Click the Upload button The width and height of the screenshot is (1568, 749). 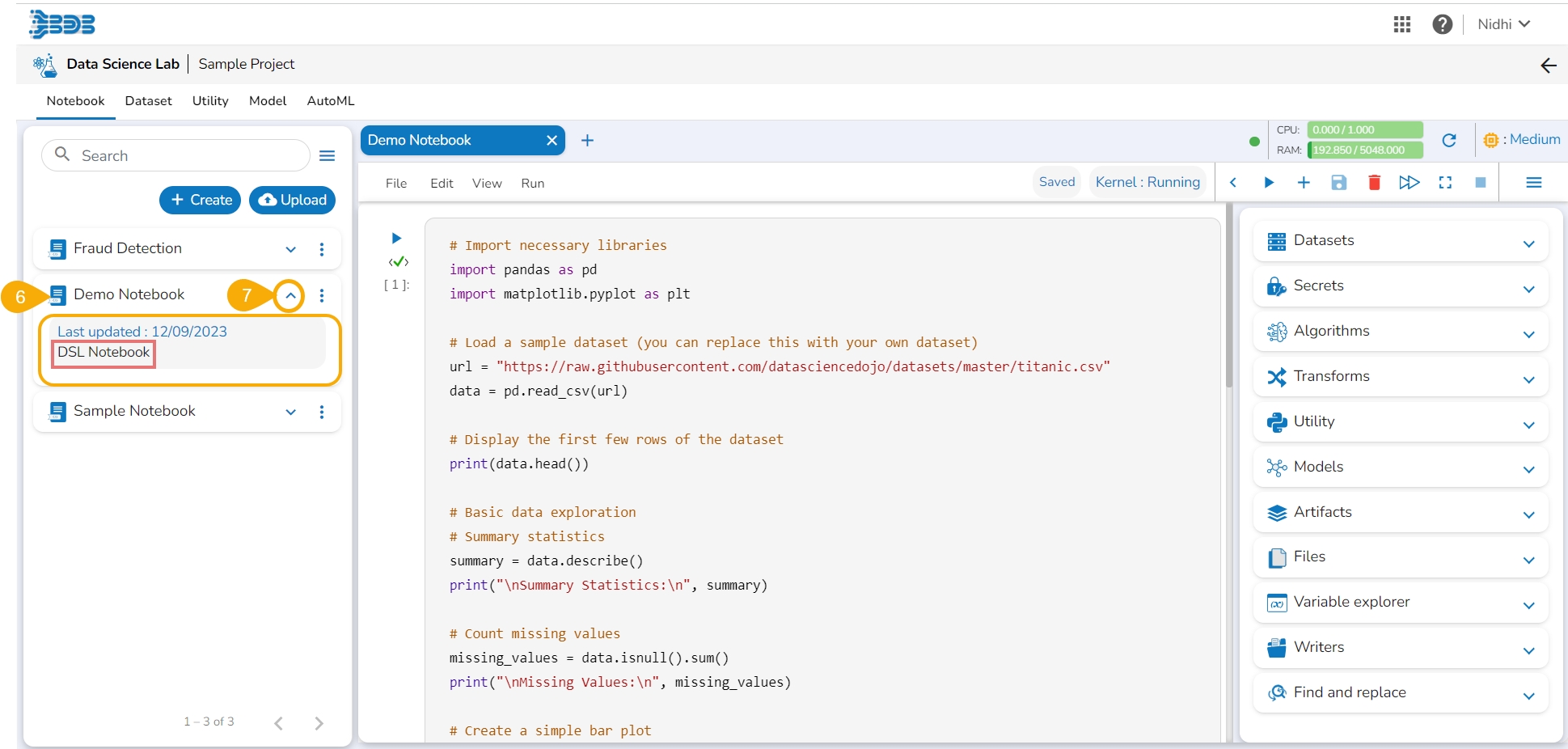click(x=292, y=200)
